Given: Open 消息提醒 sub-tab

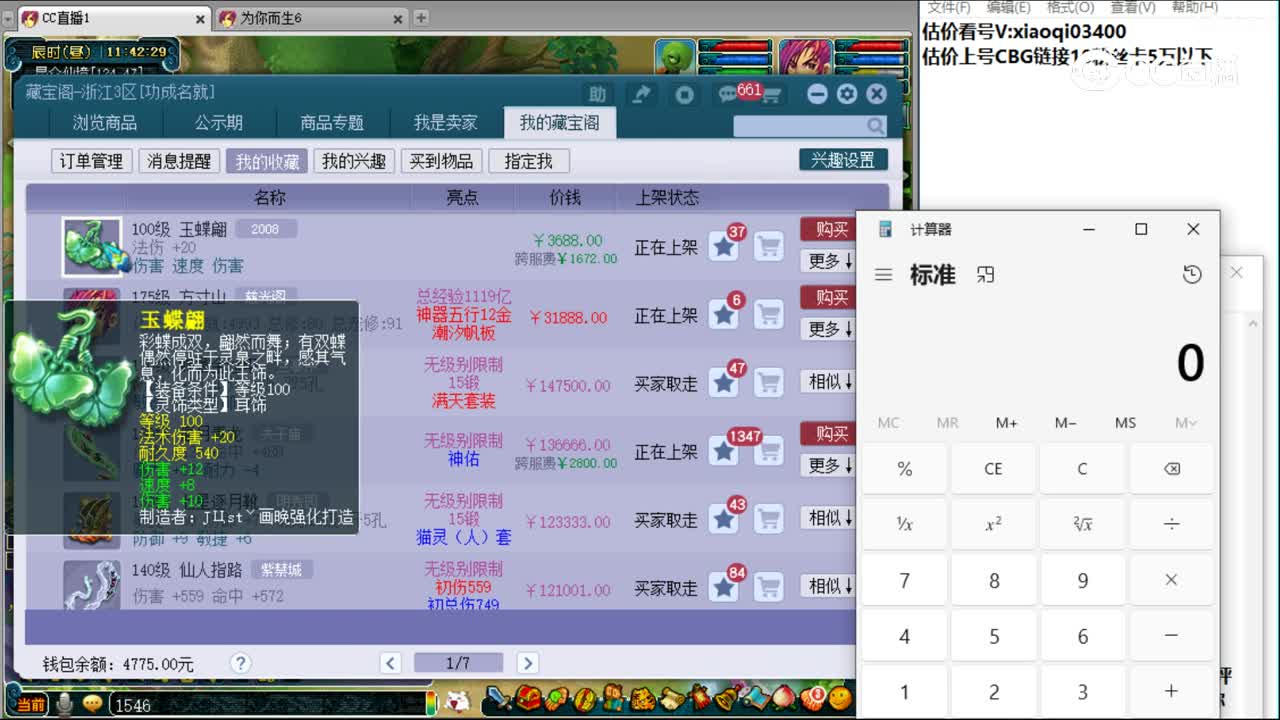Looking at the screenshot, I should click(179, 161).
